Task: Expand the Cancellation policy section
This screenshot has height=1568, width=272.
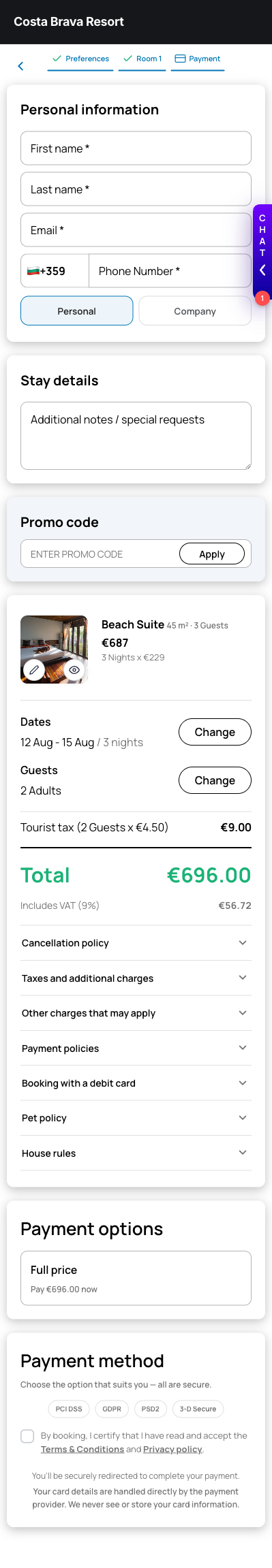Action: [x=136, y=943]
